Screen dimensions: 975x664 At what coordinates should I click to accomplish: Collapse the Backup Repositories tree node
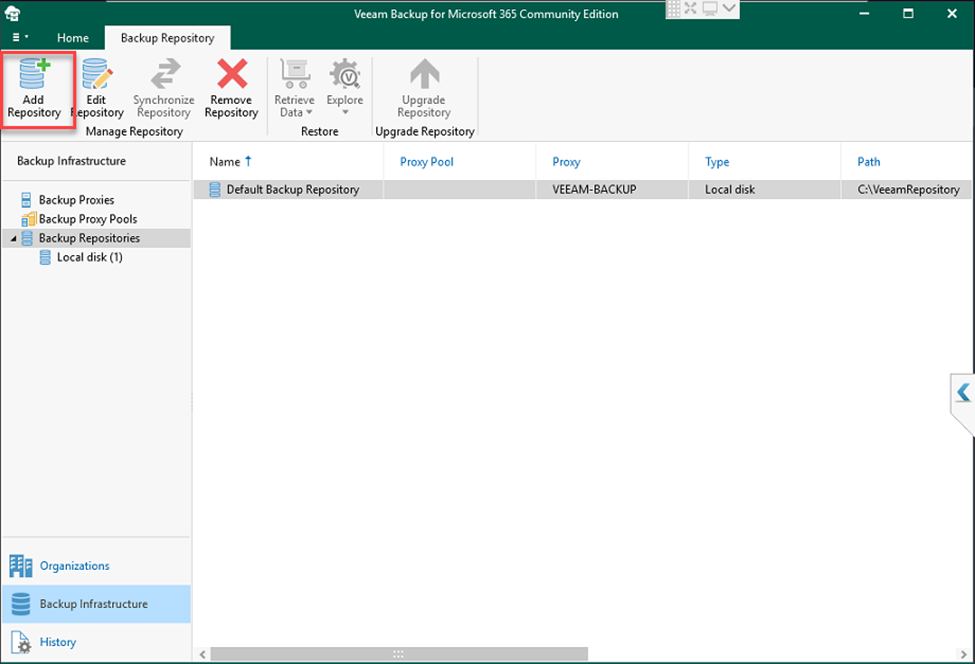[13, 238]
